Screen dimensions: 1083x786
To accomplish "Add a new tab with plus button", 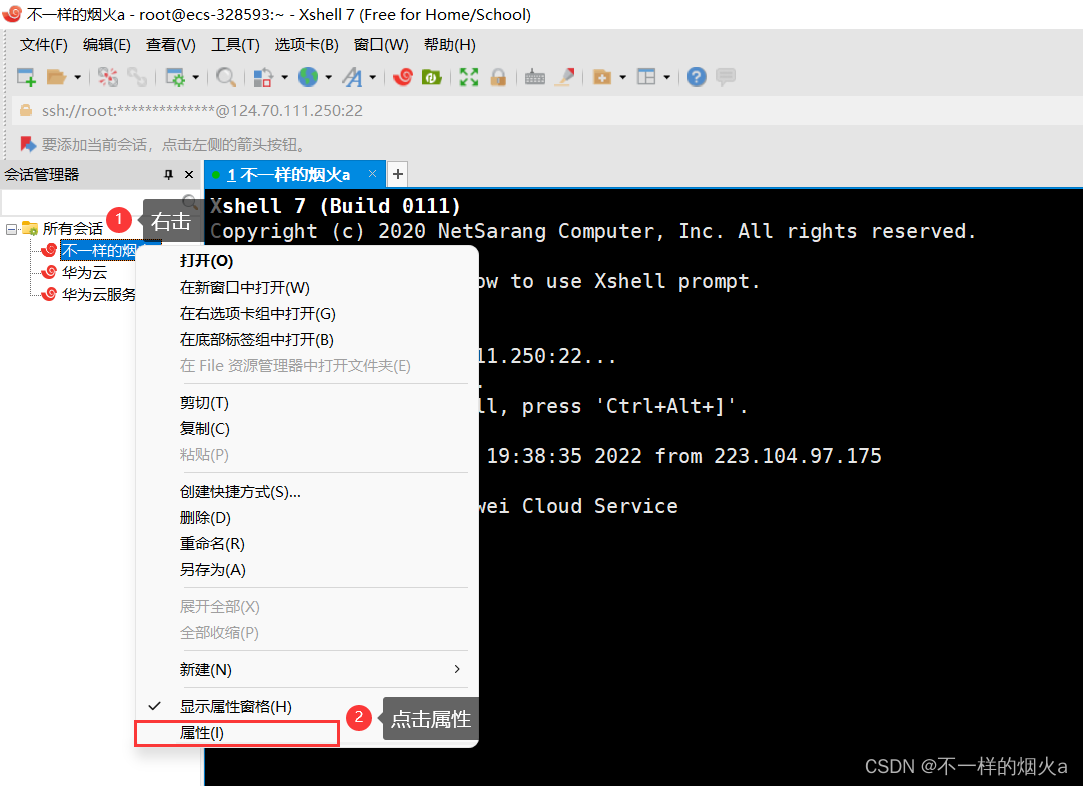I will [398, 175].
